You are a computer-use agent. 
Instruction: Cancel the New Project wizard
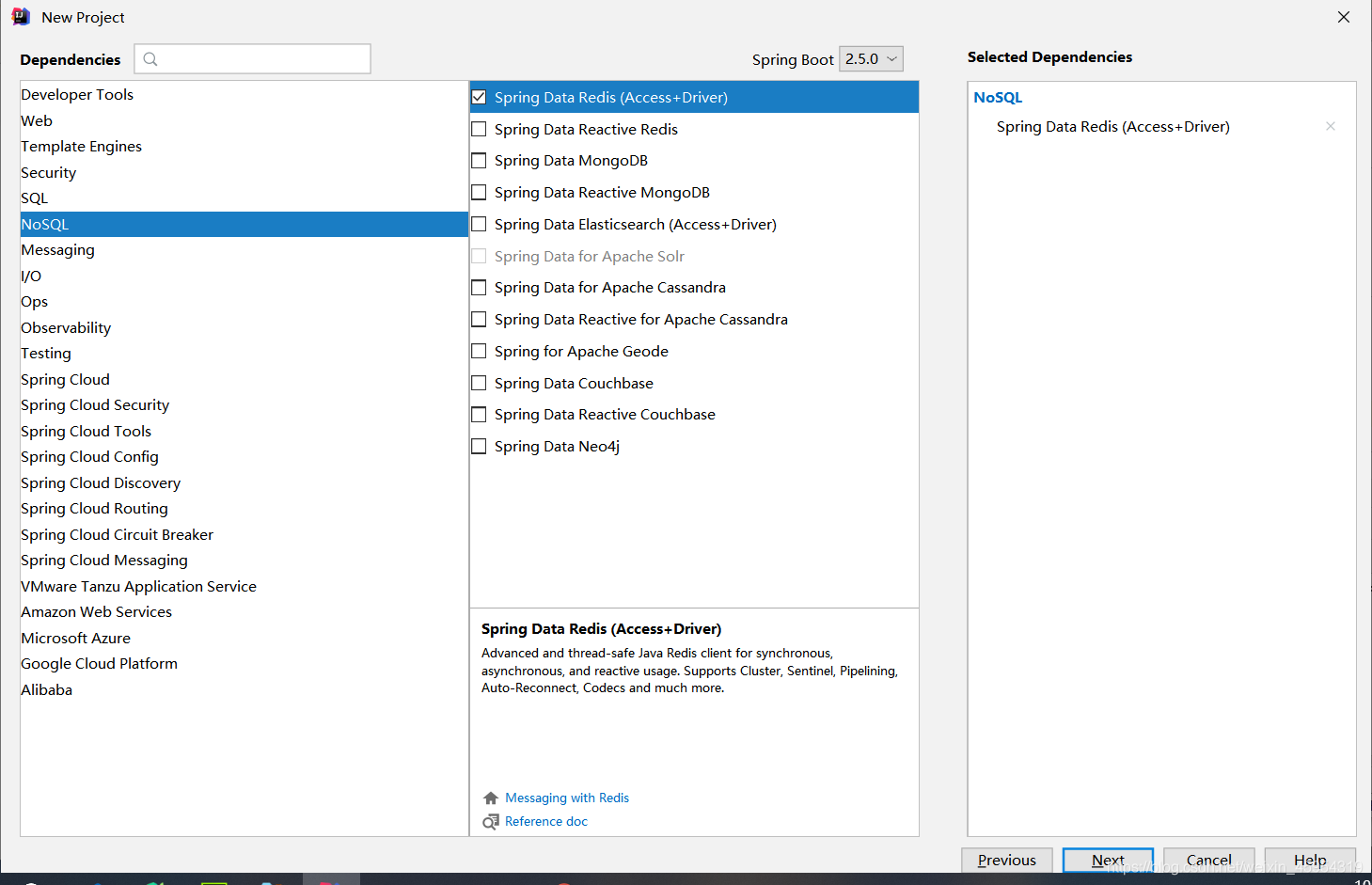(x=1209, y=860)
